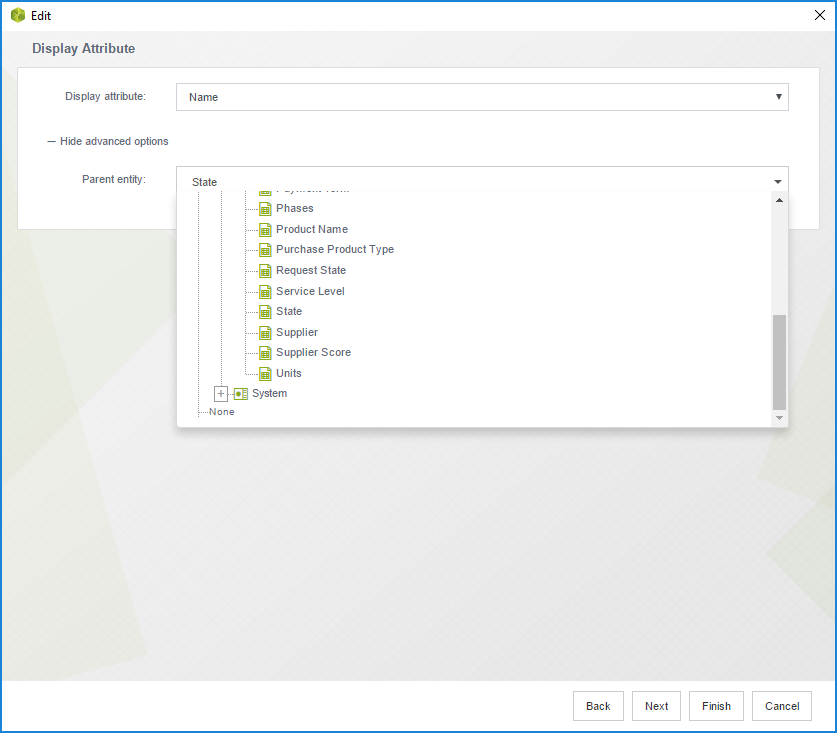Click the Back button
This screenshot has width=837, height=733.
[598, 706]
